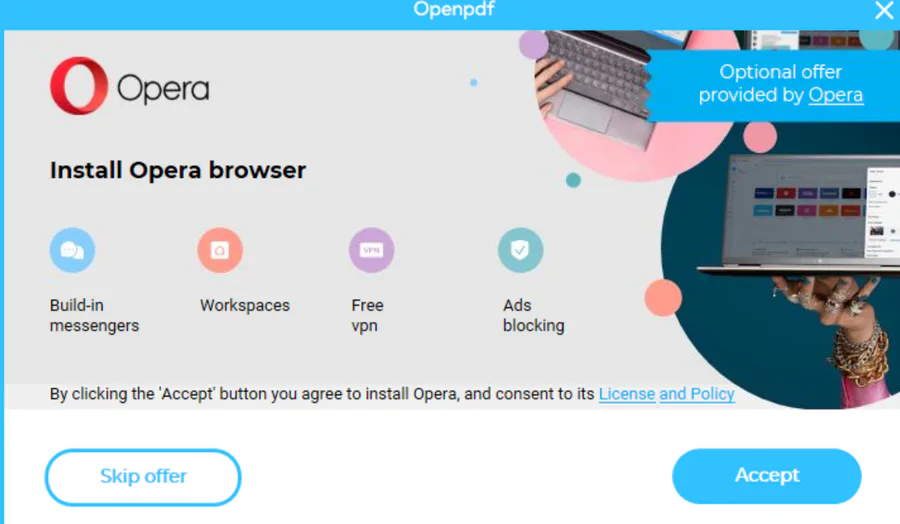
Task: Click the 'Workspaces' label
Action: [245, 305]
